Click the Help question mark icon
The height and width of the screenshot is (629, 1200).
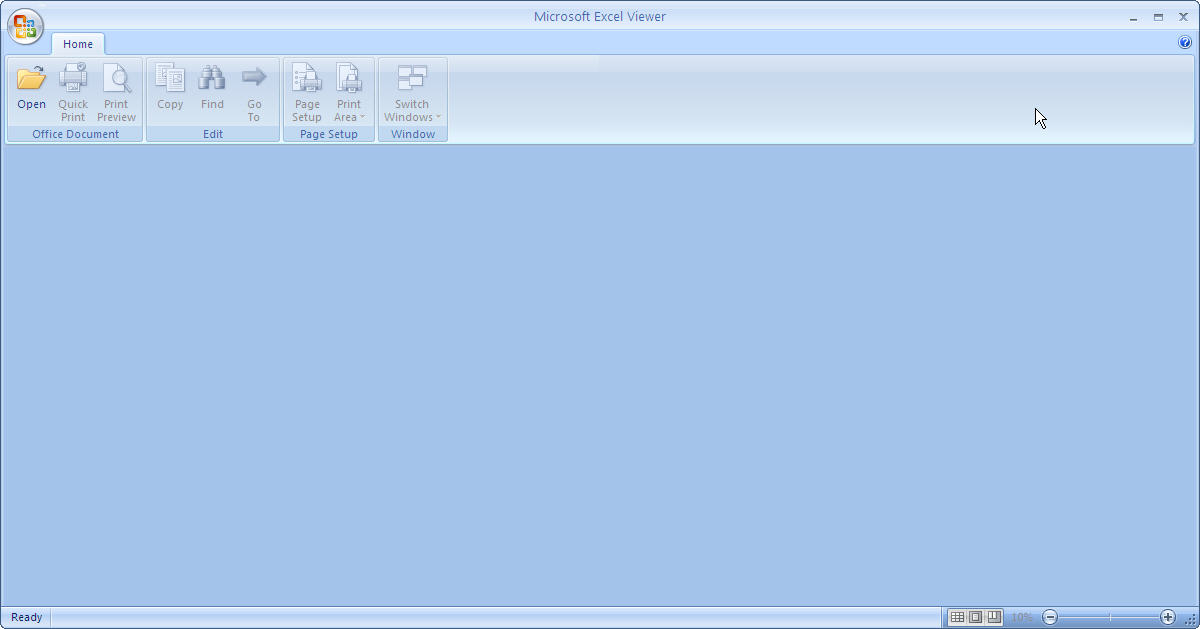(1186, 43)
